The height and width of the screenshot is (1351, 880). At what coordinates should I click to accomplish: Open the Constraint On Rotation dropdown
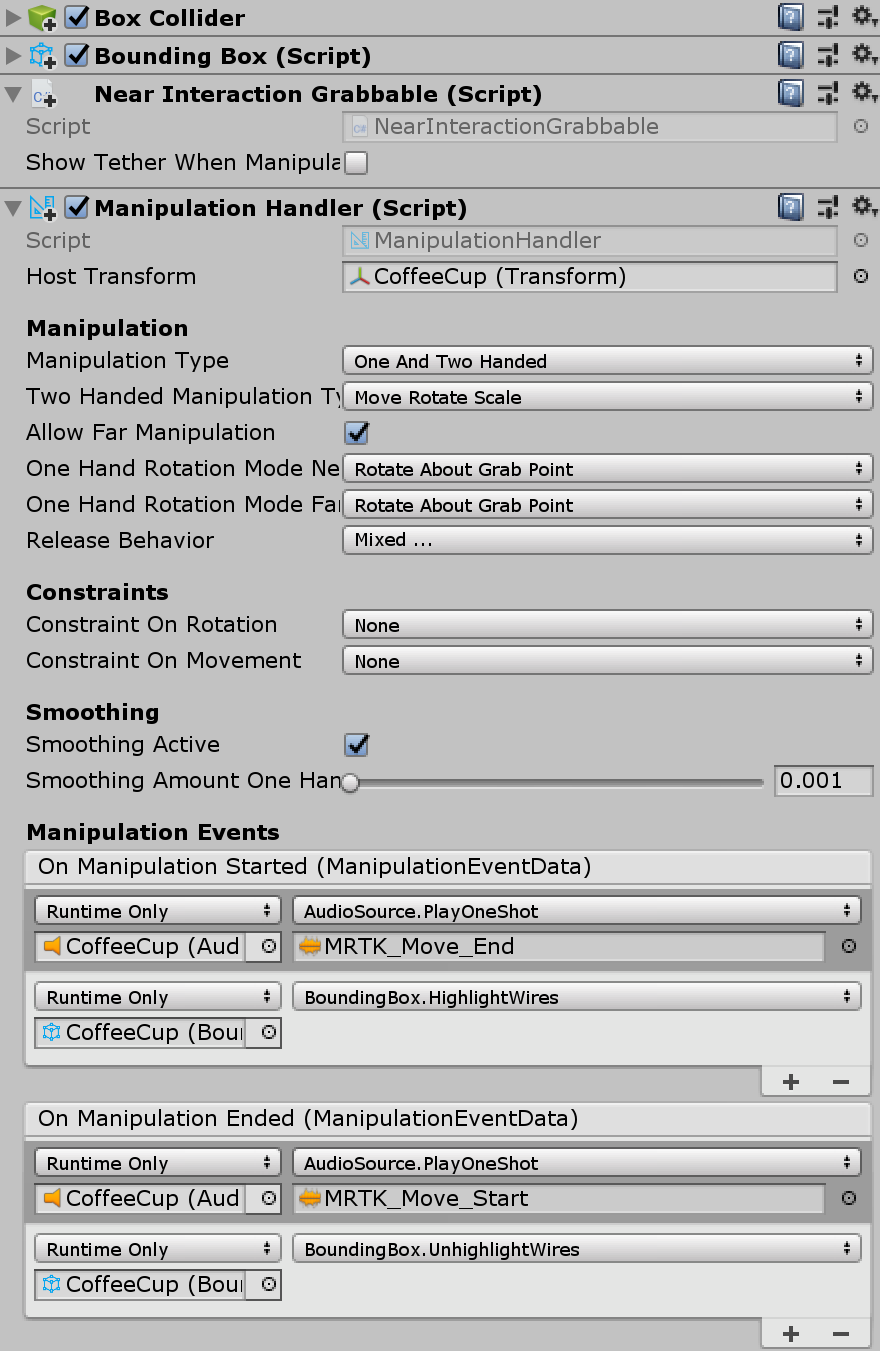[x=606, y=624]
